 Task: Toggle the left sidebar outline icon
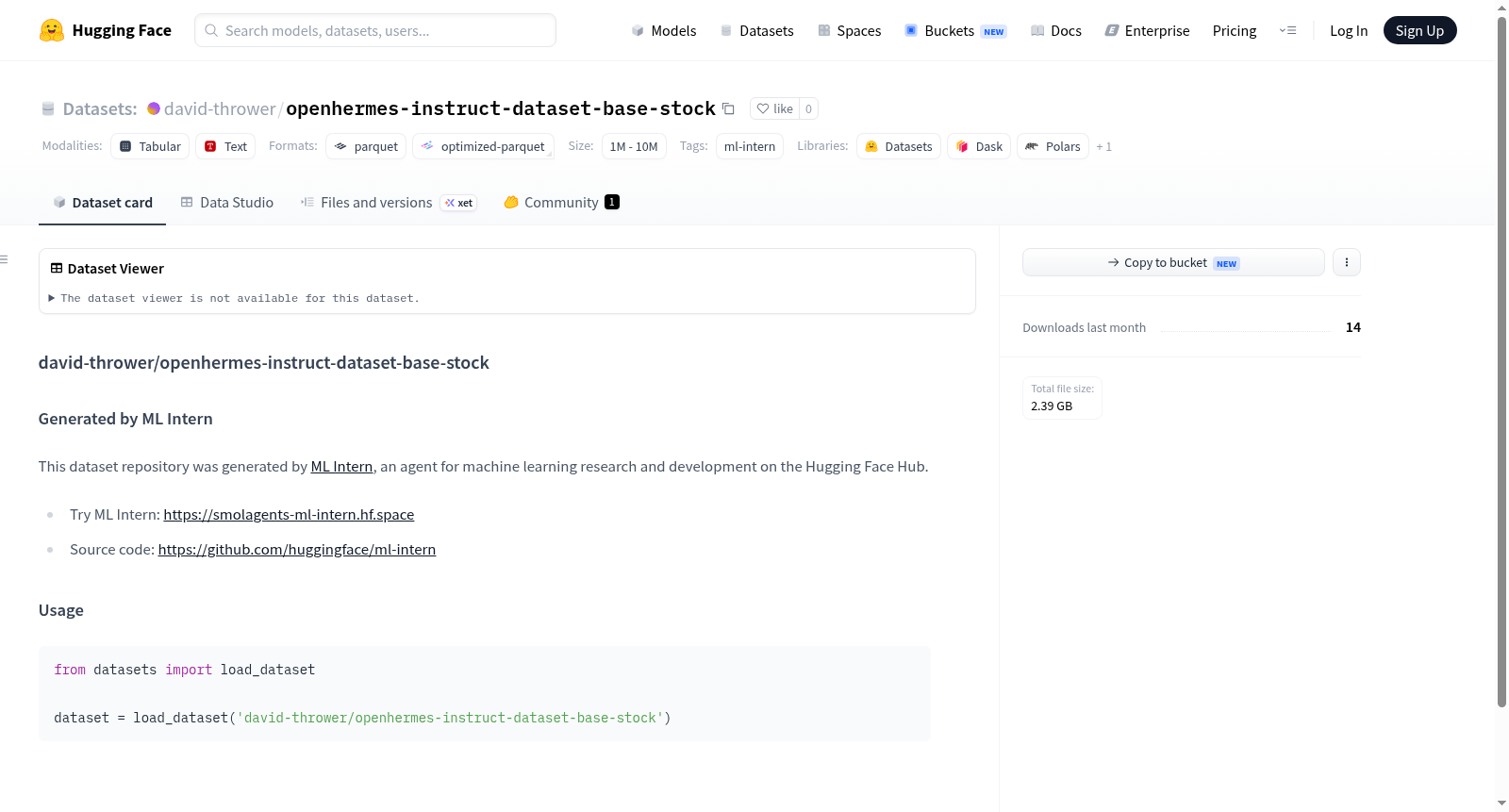(x=4, y=259)
